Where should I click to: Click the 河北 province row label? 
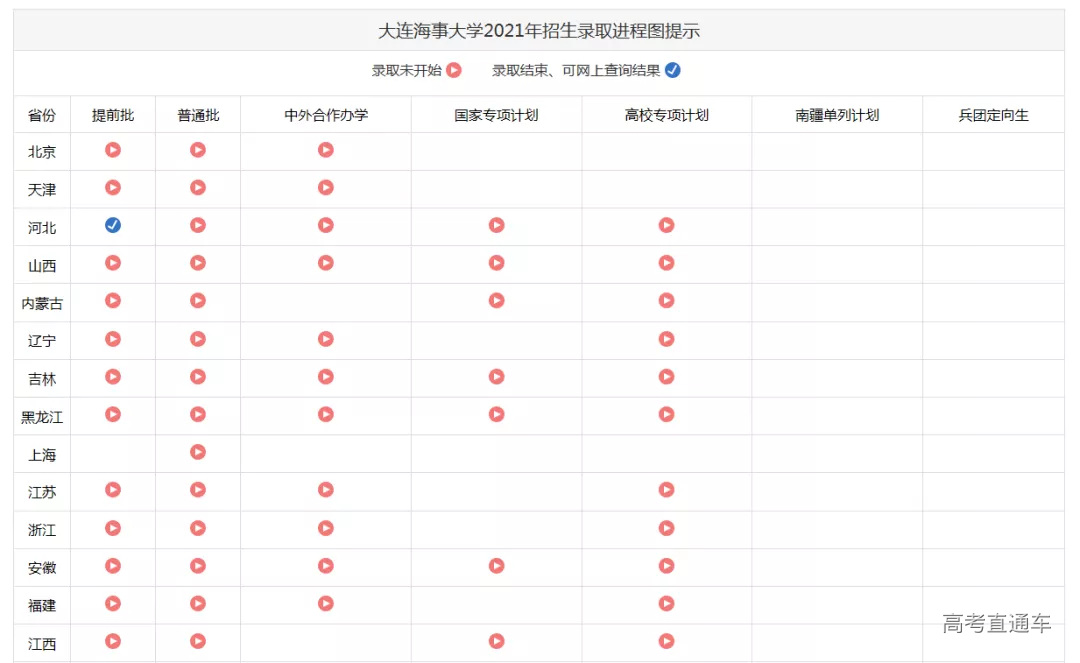click(42, 228)
